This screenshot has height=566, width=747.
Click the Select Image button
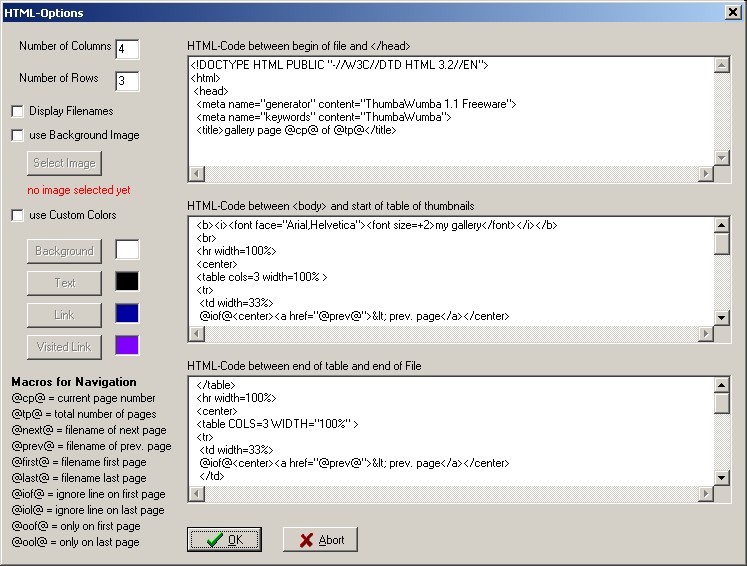pos(64,163)
